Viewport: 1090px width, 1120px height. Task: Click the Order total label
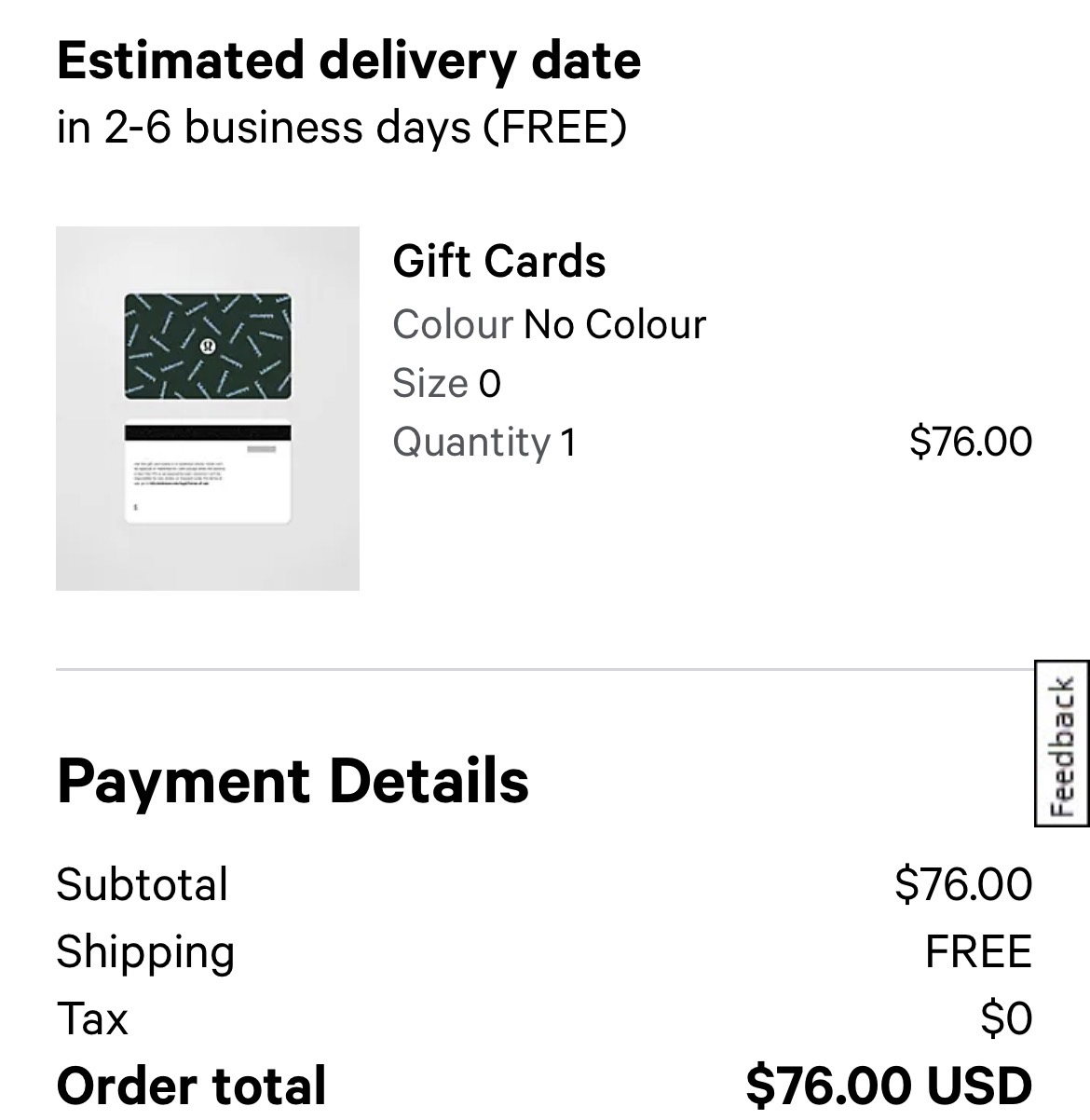point(191,1086)
